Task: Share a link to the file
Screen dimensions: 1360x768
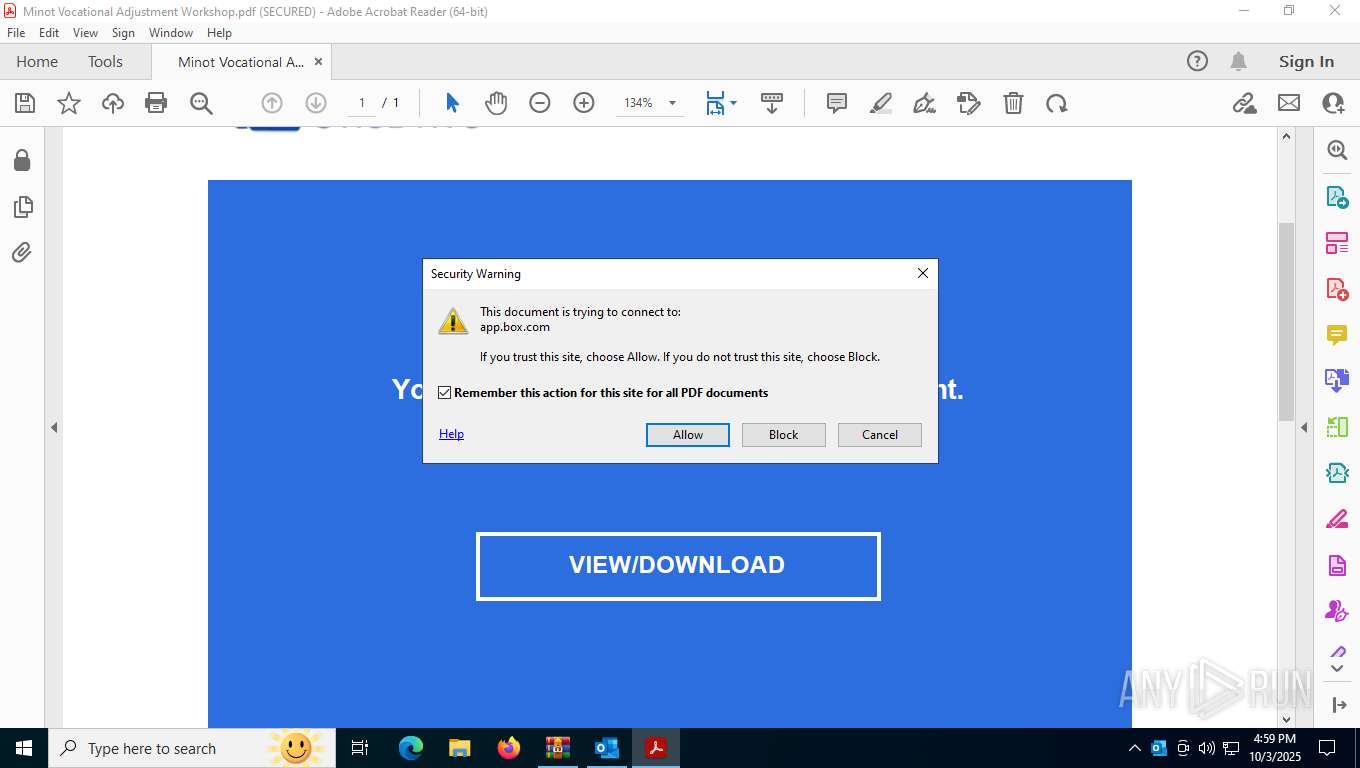Action: coord(1245,103)
